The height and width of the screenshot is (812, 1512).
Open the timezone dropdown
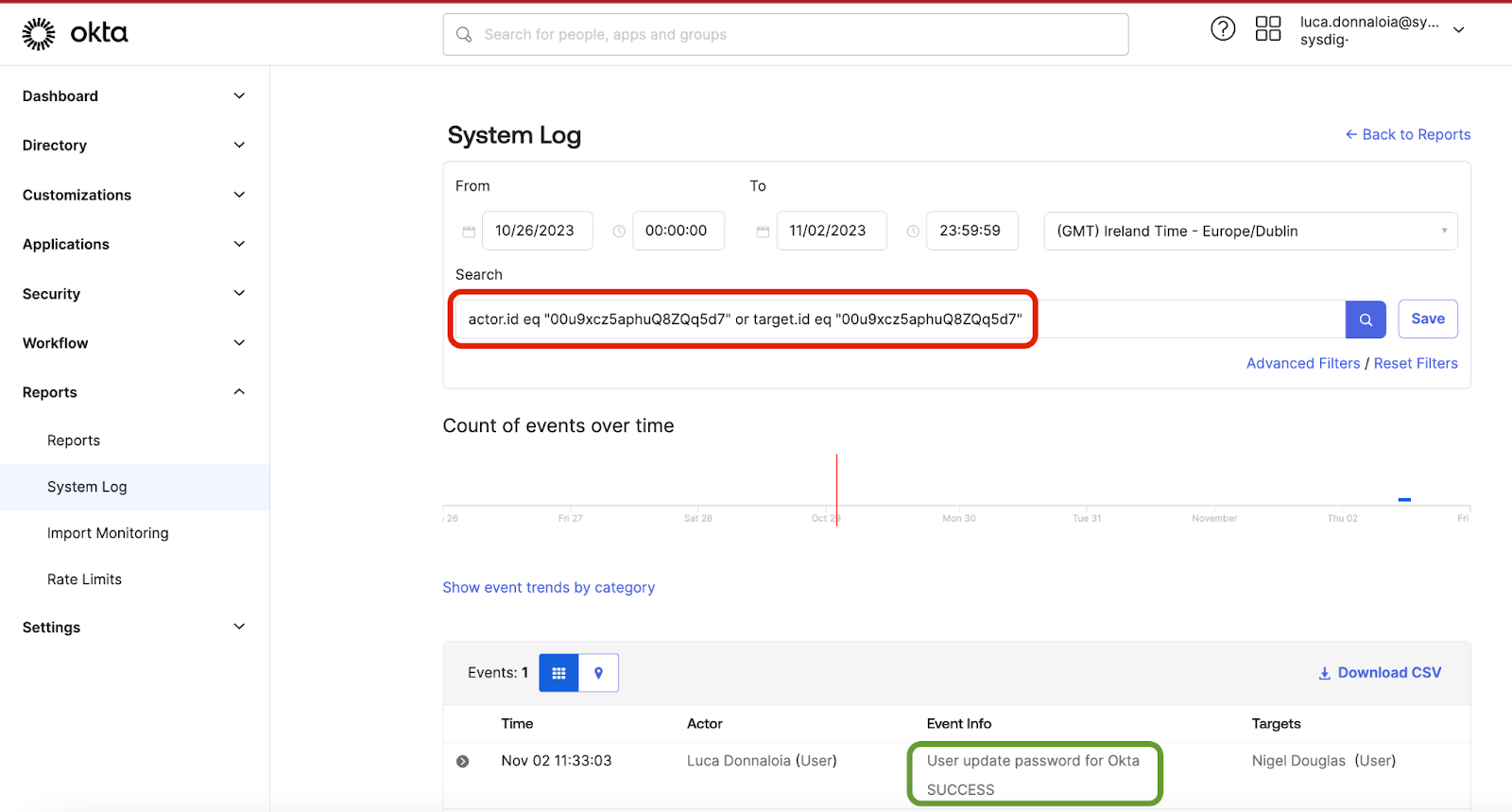1249,232
